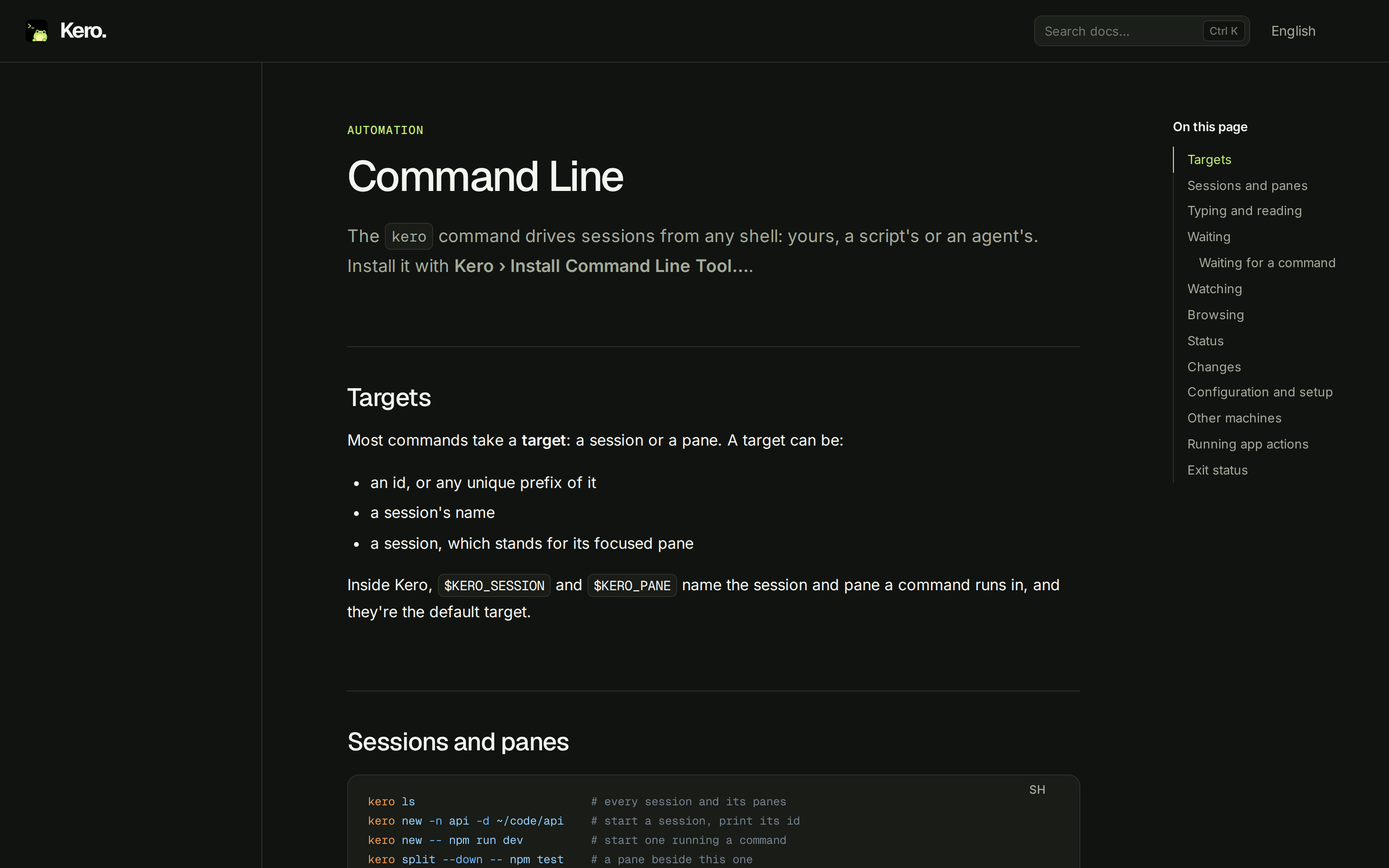Image resolution: width=1389 pixels, height=868 pixels.
Task: Open the Changes outline link
Action: (1213, 367)
